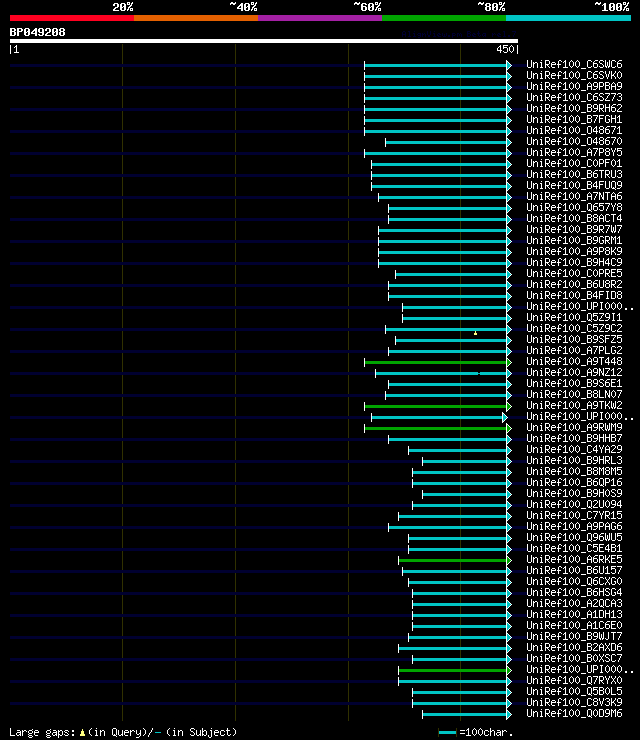
Task: Select hit label UniRef100_C0PRE5
Action: (x=574, y=273)
